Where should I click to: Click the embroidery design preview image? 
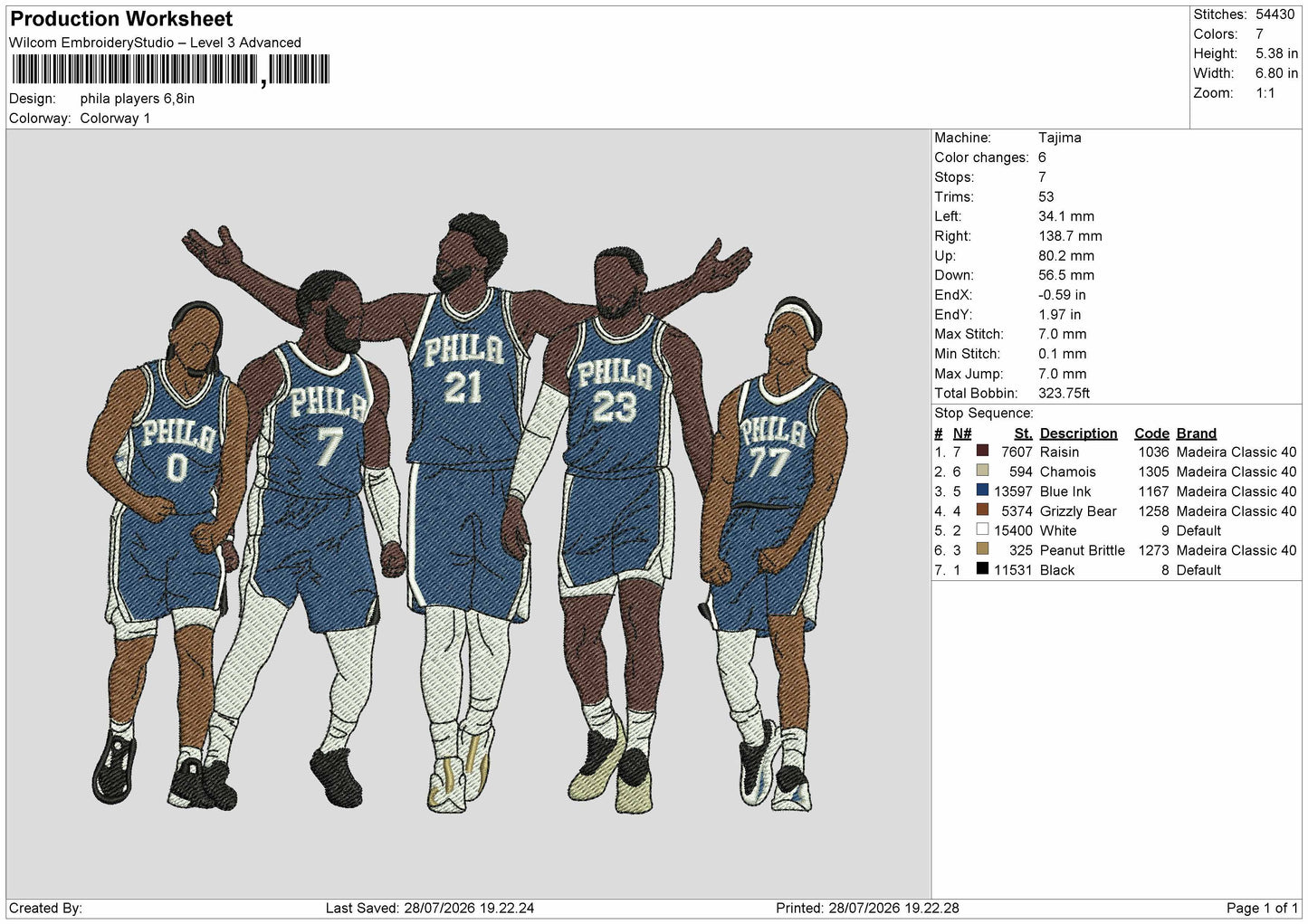[467, 513]
